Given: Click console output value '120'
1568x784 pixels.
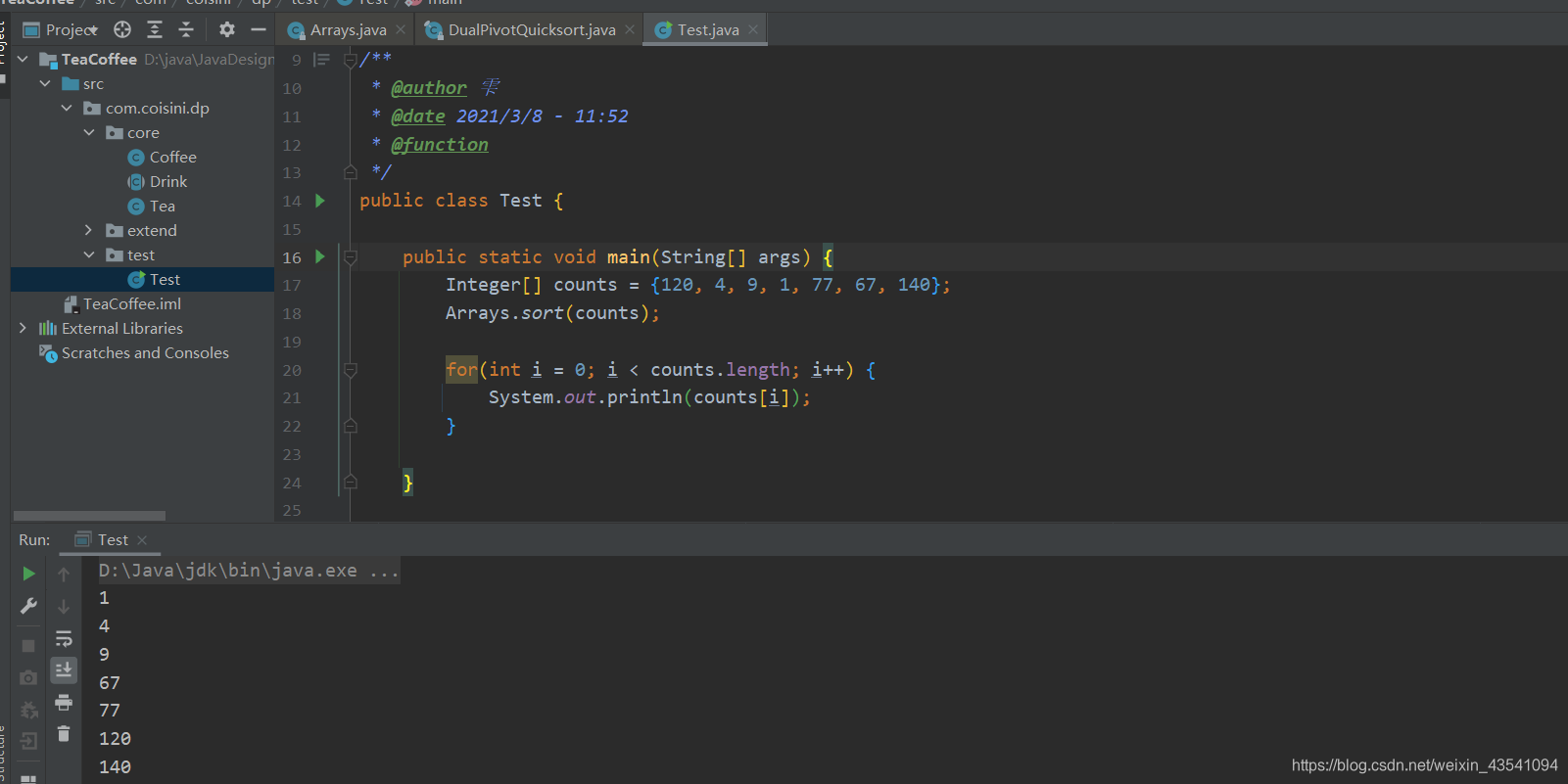Looking at the screenshot, I should coord(115,739).
